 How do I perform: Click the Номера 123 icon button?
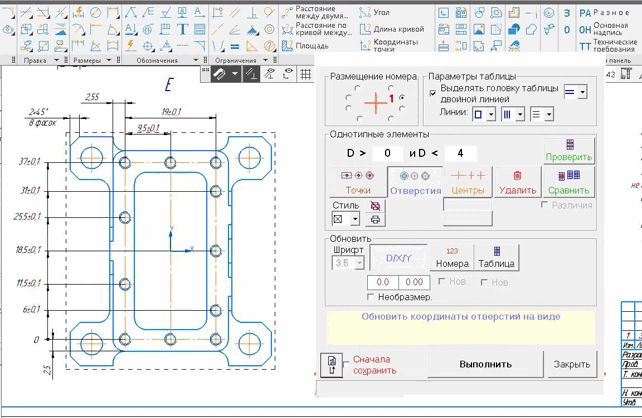pos(451,257)
